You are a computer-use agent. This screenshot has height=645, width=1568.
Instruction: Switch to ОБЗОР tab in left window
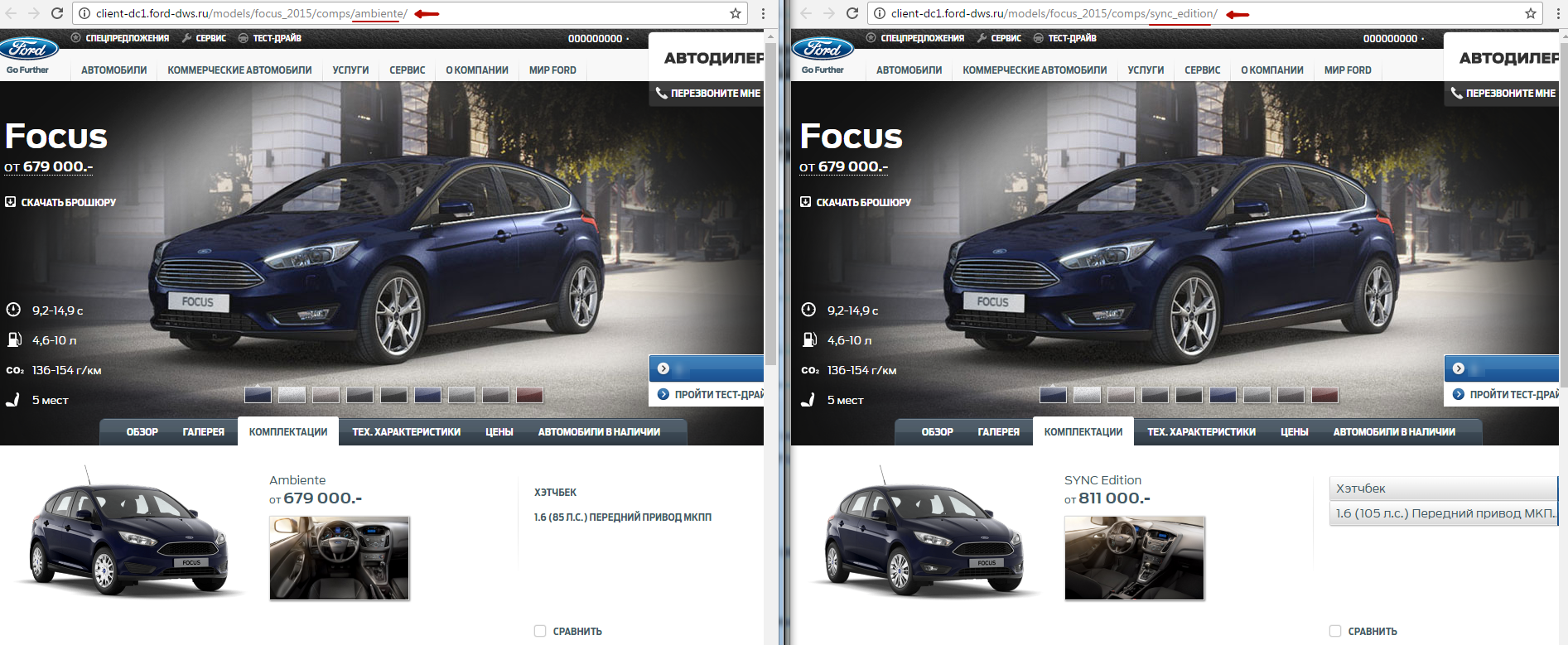pyautogui.click(x=142, y=432)
